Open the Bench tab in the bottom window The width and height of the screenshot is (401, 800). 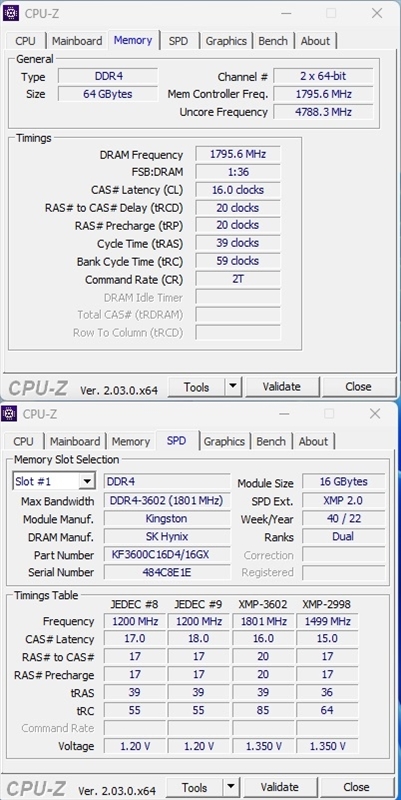click(270, 441)
